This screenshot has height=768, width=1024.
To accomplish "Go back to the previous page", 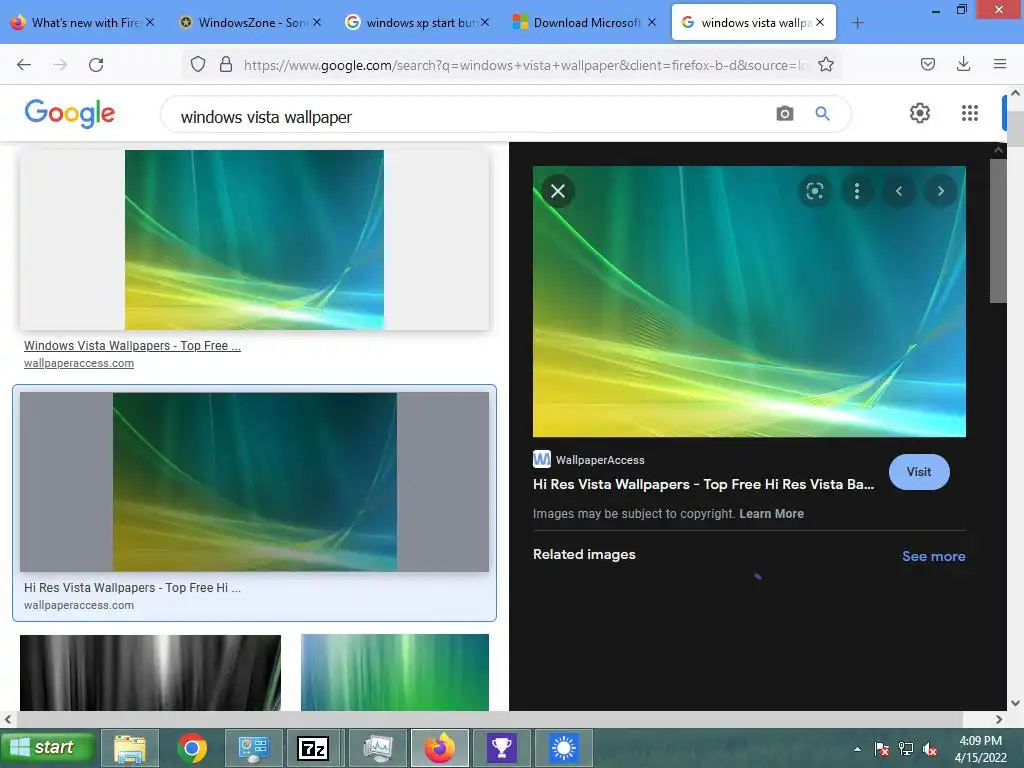I will pos(24,65).
